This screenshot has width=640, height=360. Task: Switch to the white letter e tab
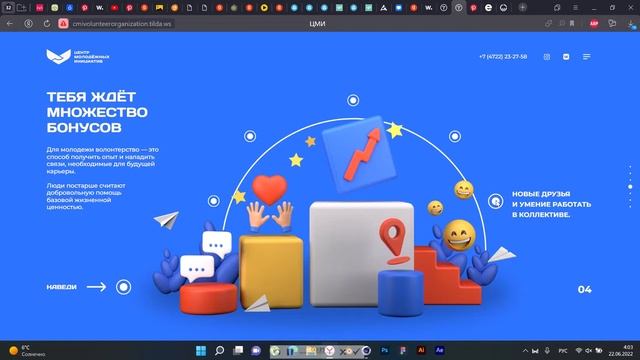tap(489, 7)
